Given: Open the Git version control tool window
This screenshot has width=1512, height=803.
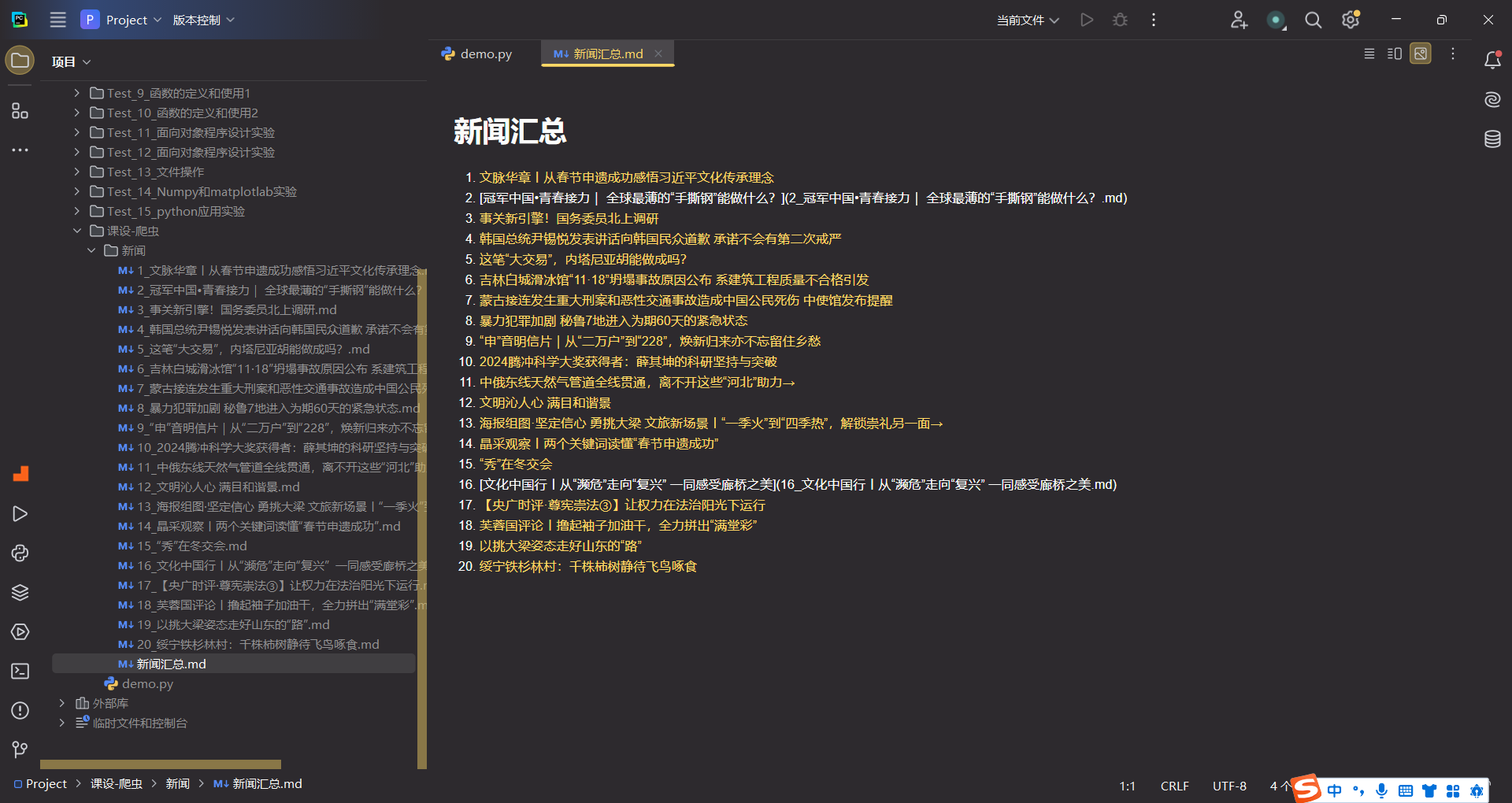Looking at the screenshot, I should pyautogui.click(x=20, y=749).
